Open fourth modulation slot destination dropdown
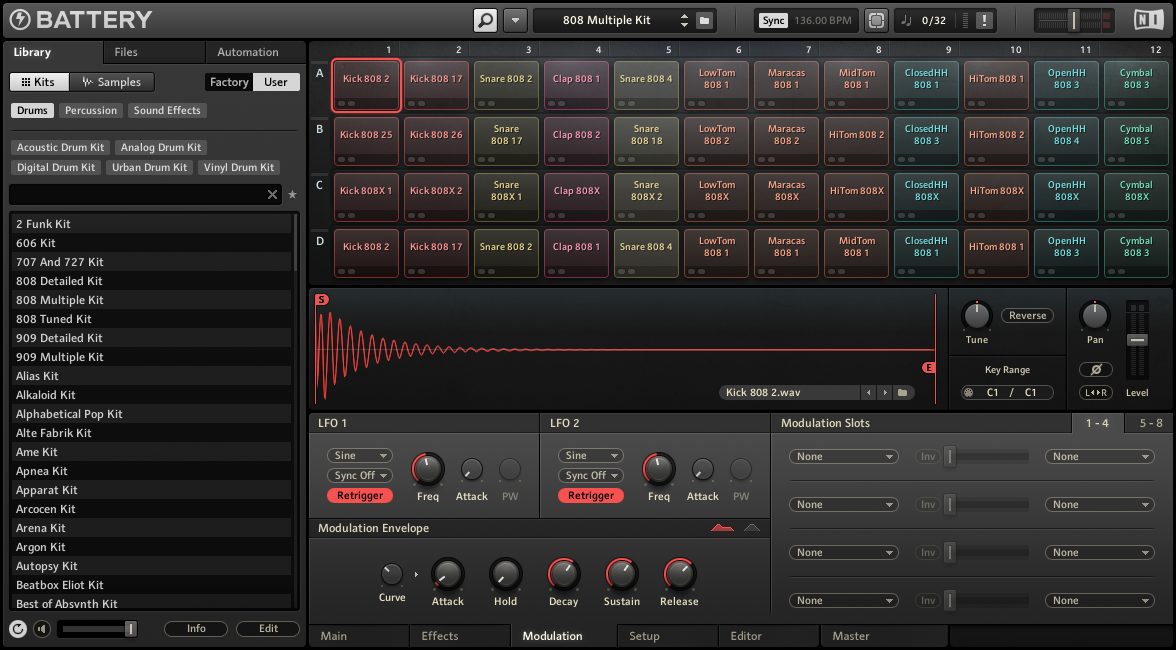 (1099, 601)
